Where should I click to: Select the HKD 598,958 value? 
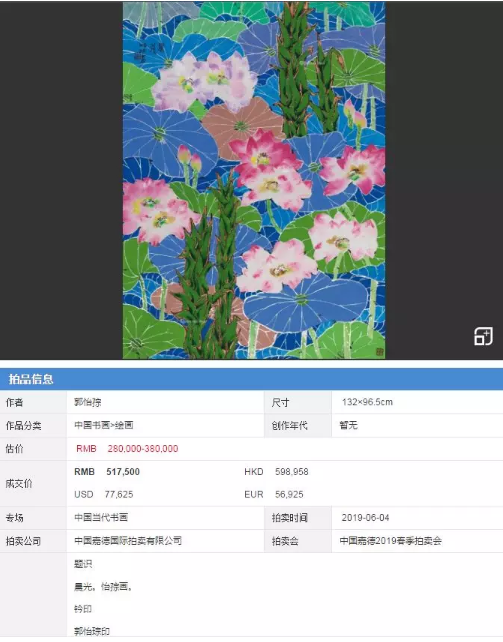[x=276, y=472]
